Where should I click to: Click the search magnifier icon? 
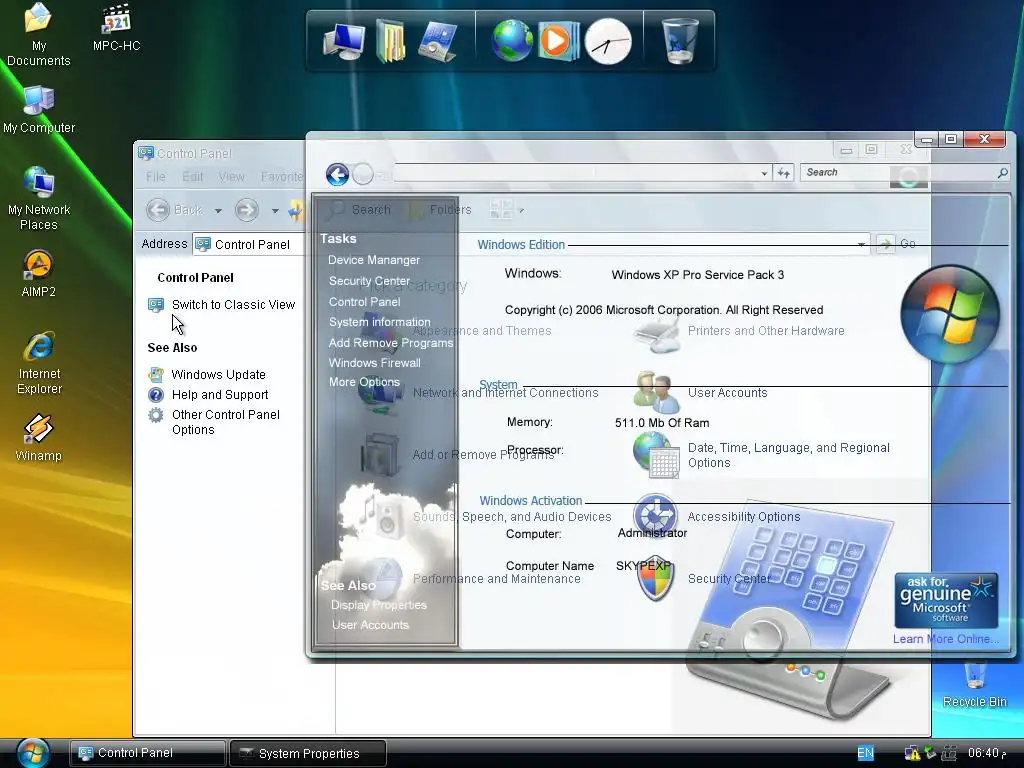(x=1002, y=172)
